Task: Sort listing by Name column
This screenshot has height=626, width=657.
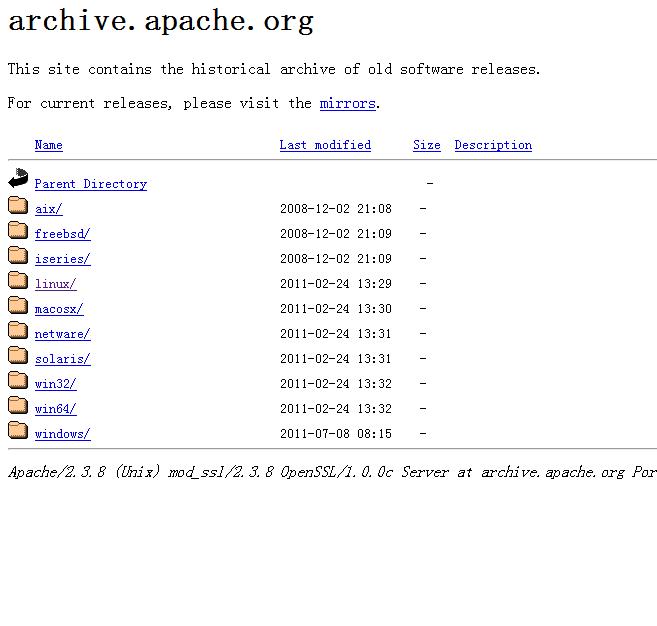Action: (49, 145)
